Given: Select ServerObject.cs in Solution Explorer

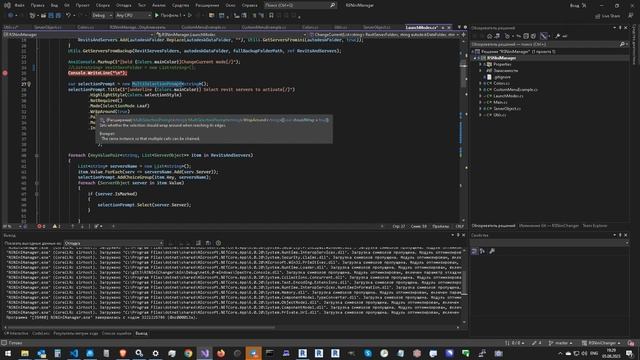Looking at the screenshot, I should coord(507,109).
